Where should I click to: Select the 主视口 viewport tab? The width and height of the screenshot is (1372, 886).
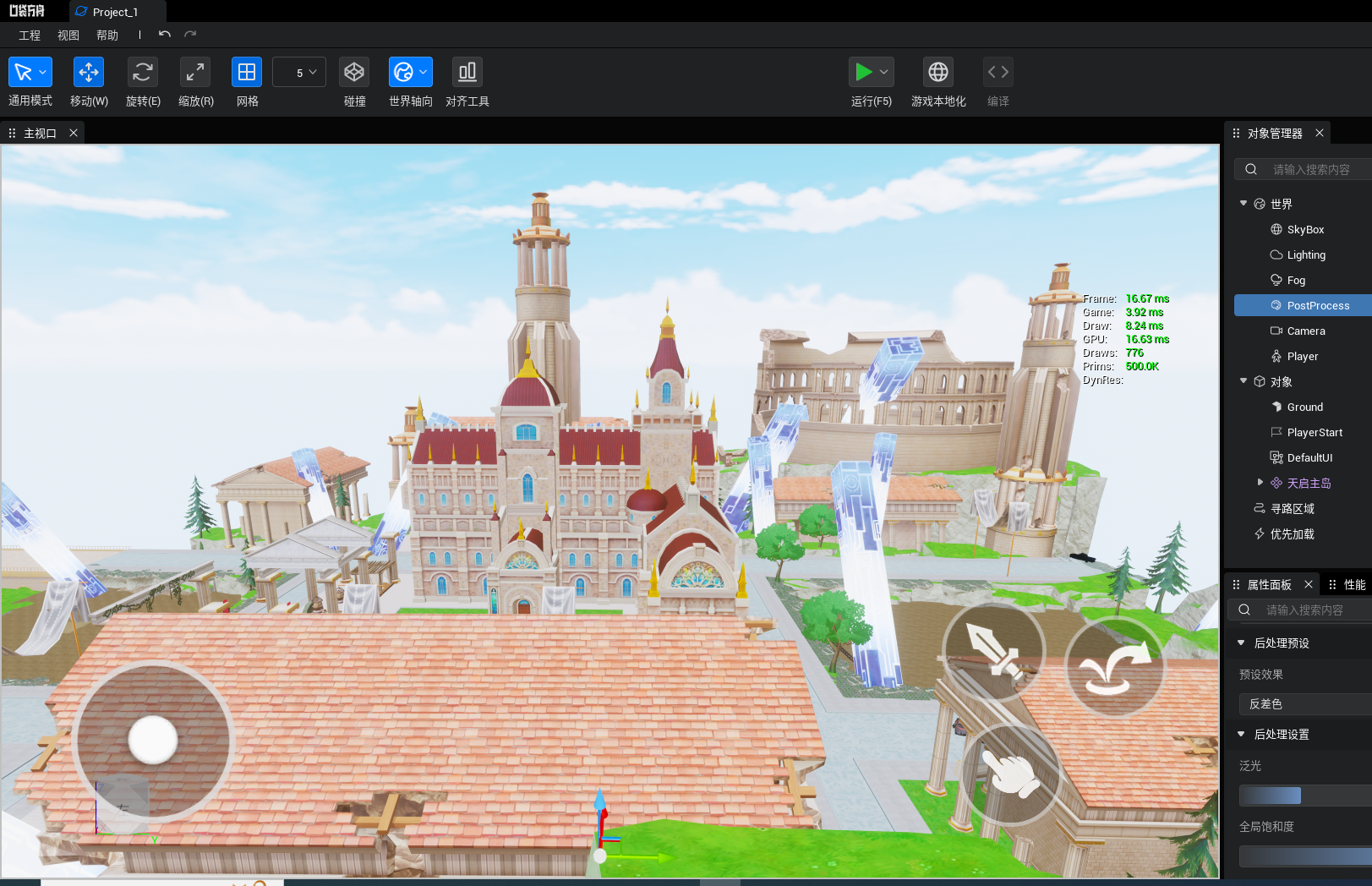40,134
